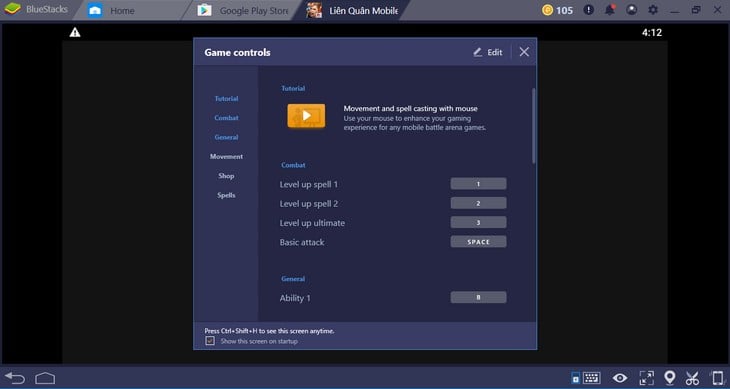
Task: Click the Basic attack SPACE key field
Action: click(x=478, y=242)
